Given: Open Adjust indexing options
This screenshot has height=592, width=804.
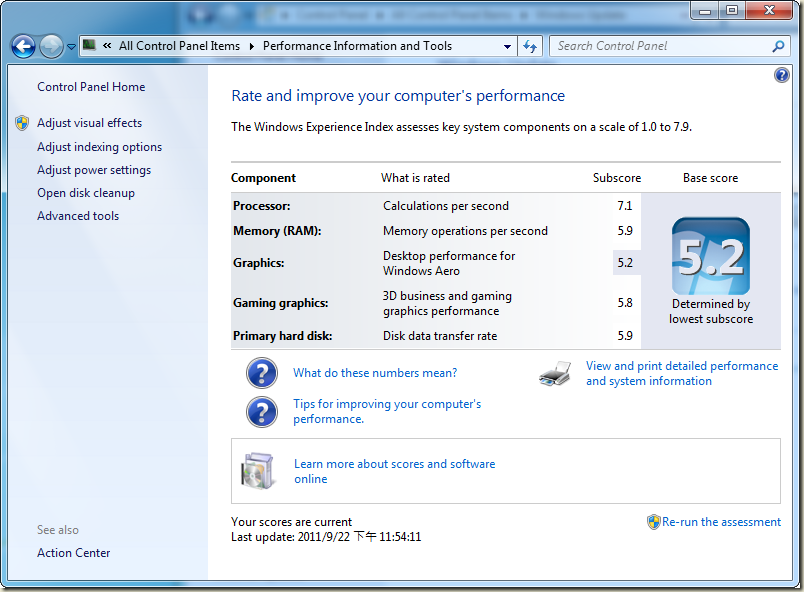Looking at the screenshot, I should tap(99, 147).
